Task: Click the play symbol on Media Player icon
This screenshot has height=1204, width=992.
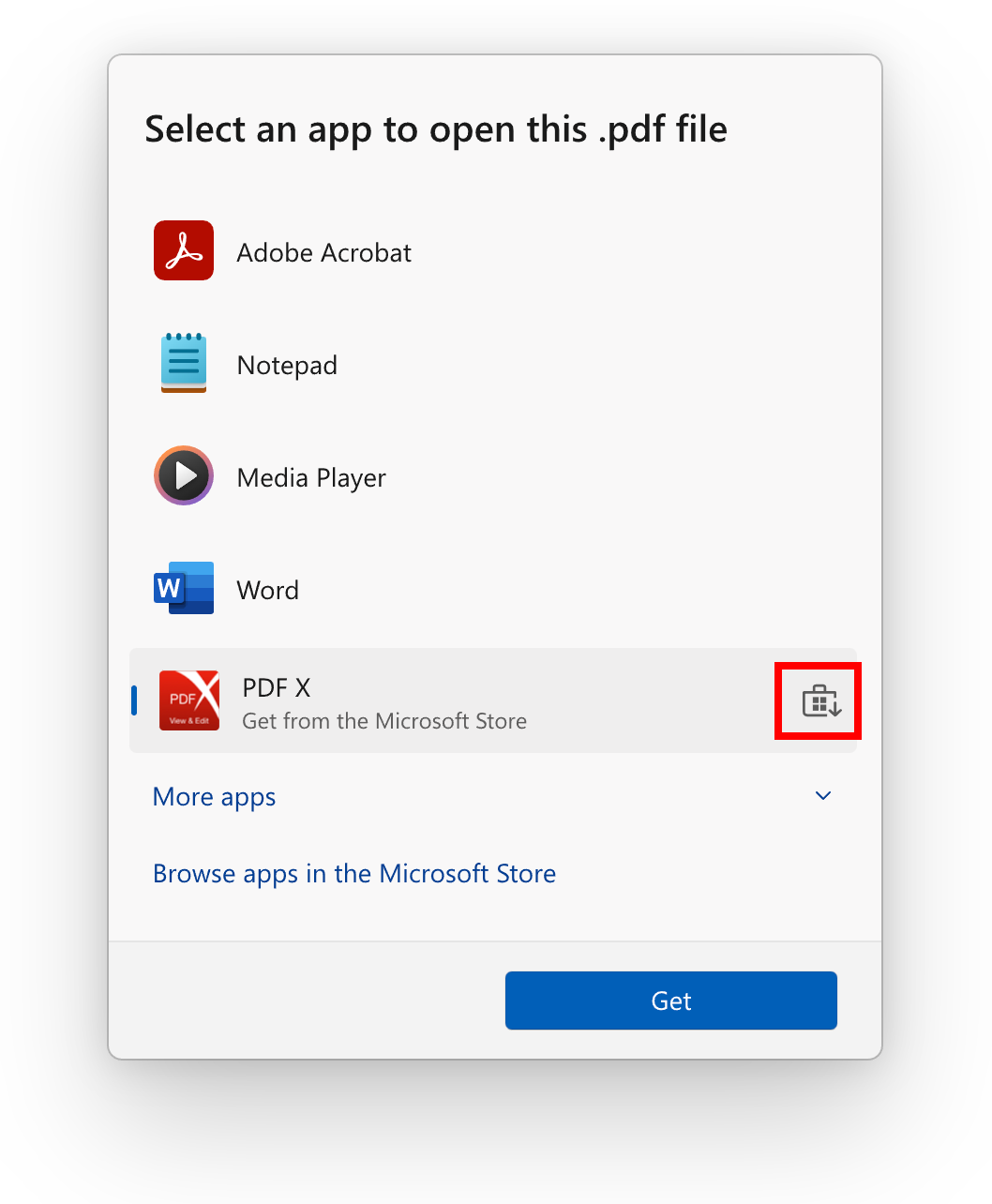Action: [x=186, y=475]
